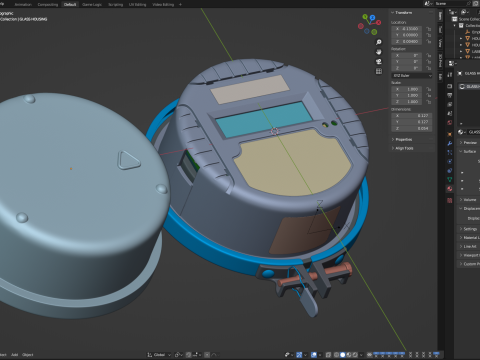Screen dimensions: 480x360
Task: Open the View Layer properties tab
Action: click(x=450, y=104)
